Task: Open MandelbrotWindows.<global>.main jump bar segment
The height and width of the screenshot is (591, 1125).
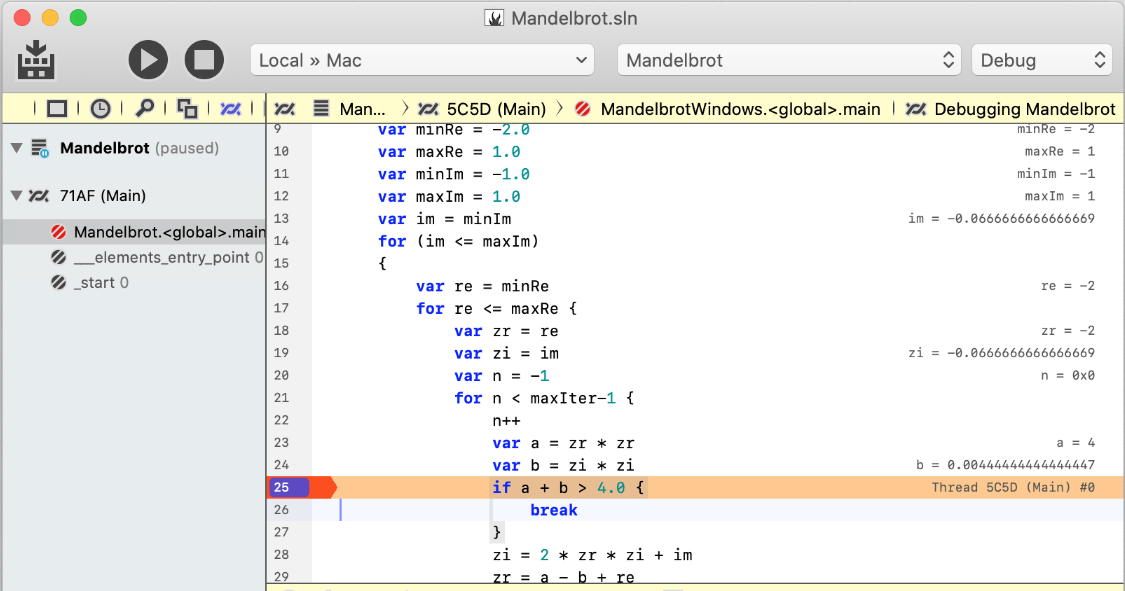Action: (740, 109)
